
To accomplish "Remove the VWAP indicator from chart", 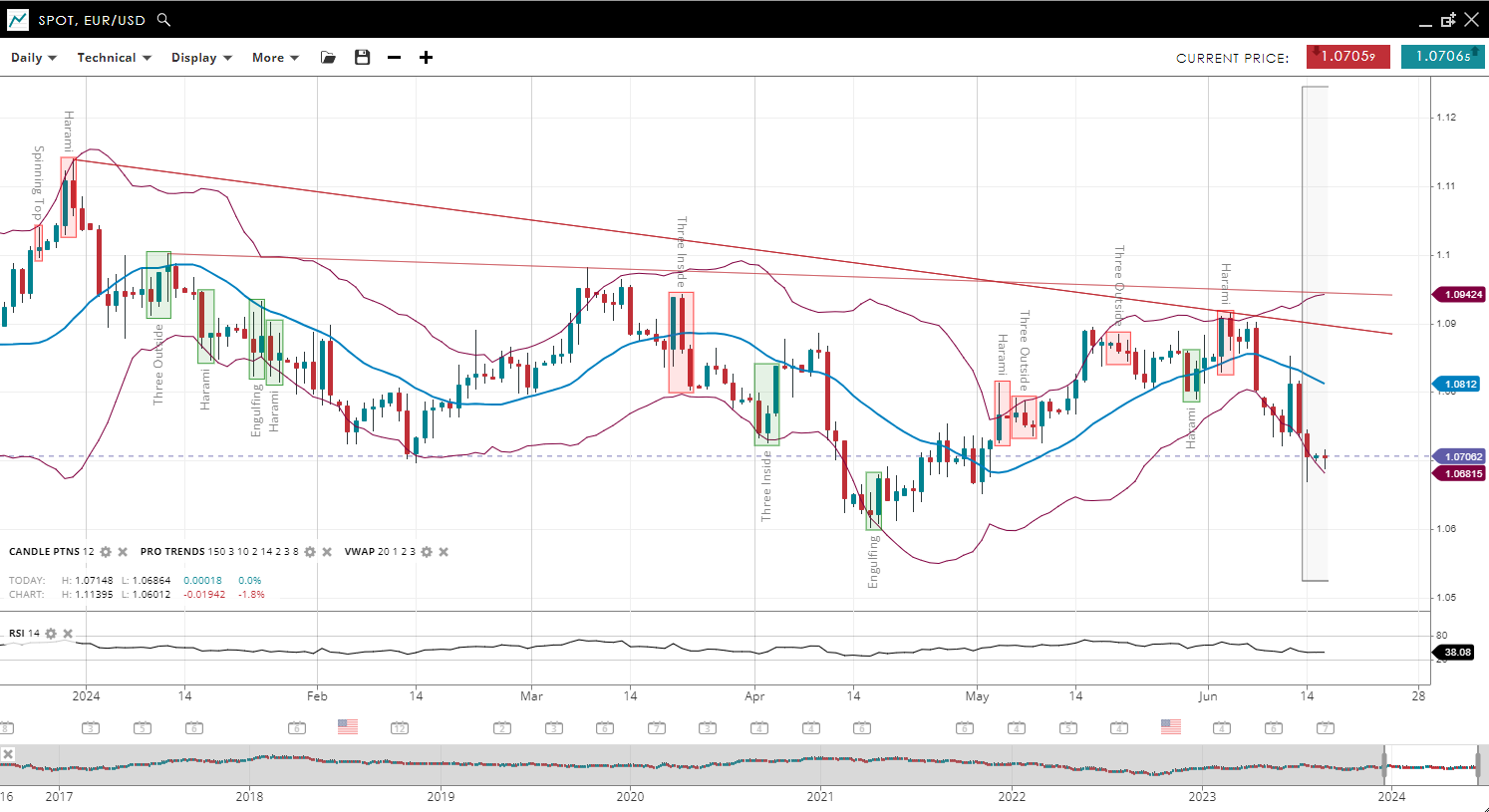I will point(444,552).
